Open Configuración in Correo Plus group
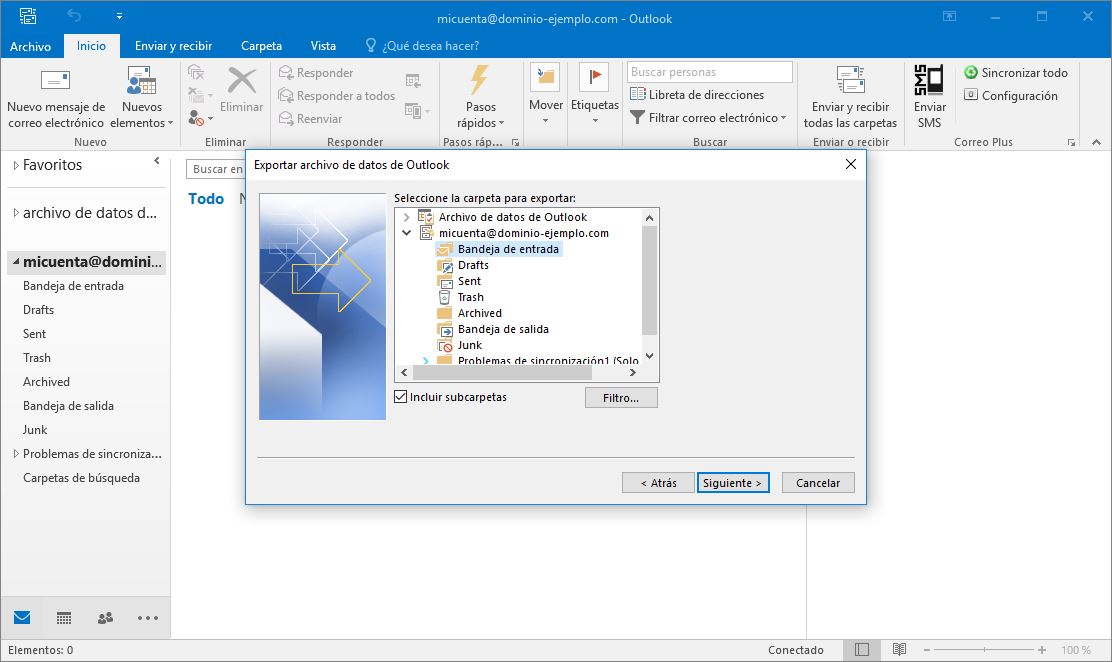Image resolution: width=1112 pixels, height=662 pixels. coord(1011,95)
